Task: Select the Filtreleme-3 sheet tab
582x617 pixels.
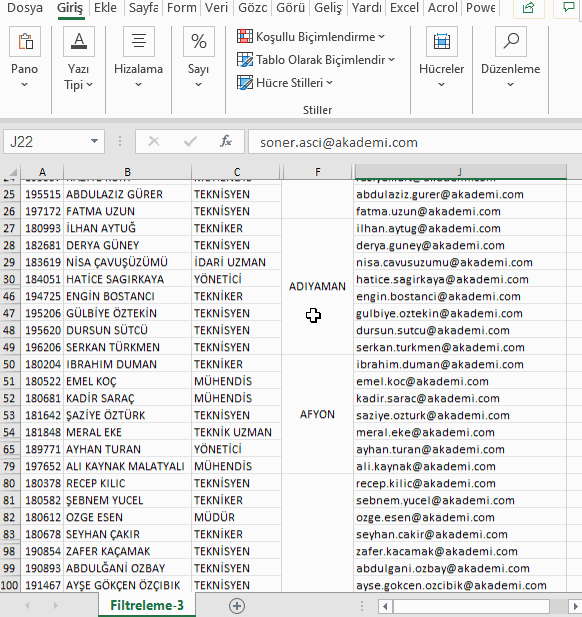Action: pyautogui.click(x=147, y=606)
